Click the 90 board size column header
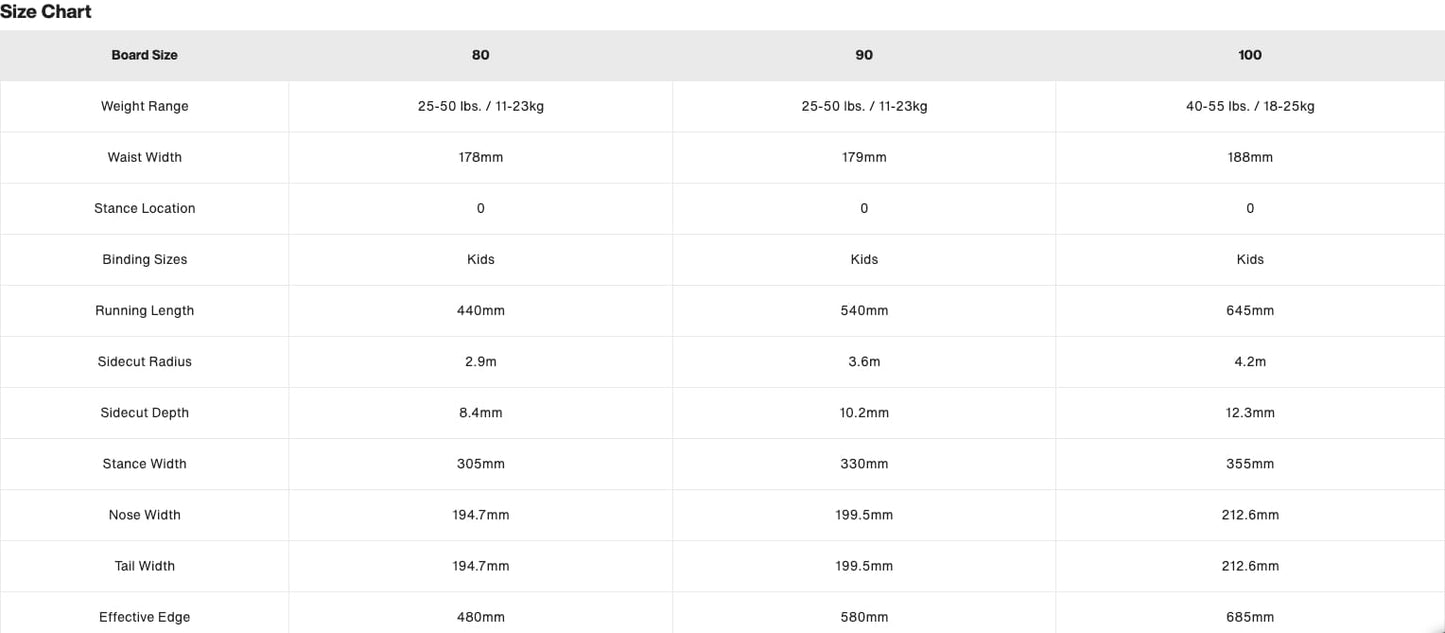 [x=864, y=55]
